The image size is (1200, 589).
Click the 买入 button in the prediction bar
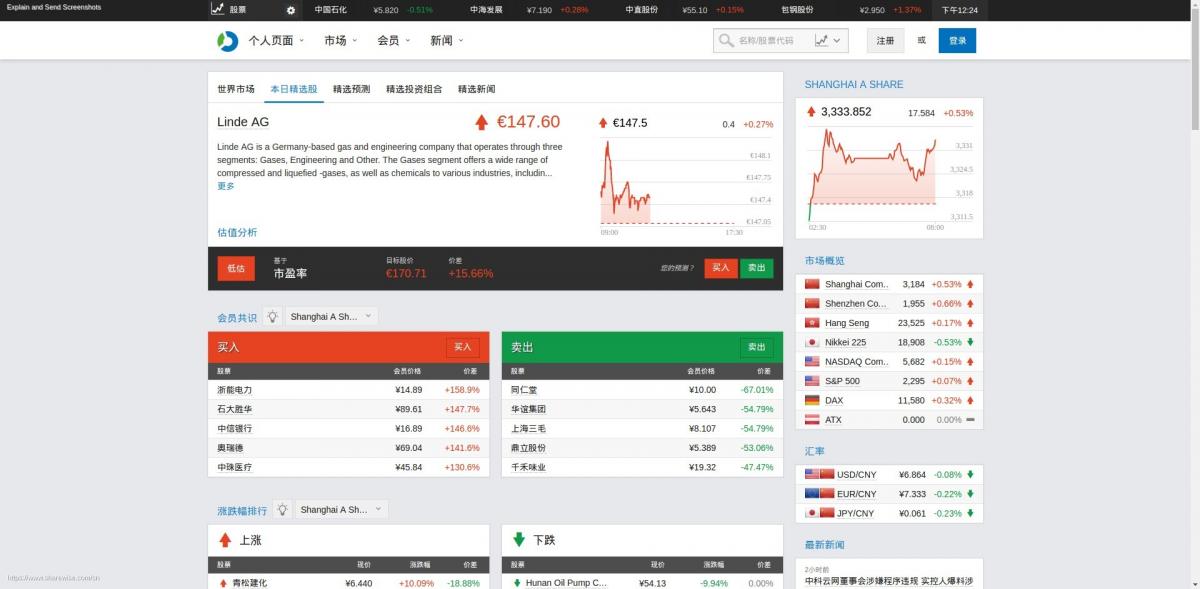coord(721,268)
